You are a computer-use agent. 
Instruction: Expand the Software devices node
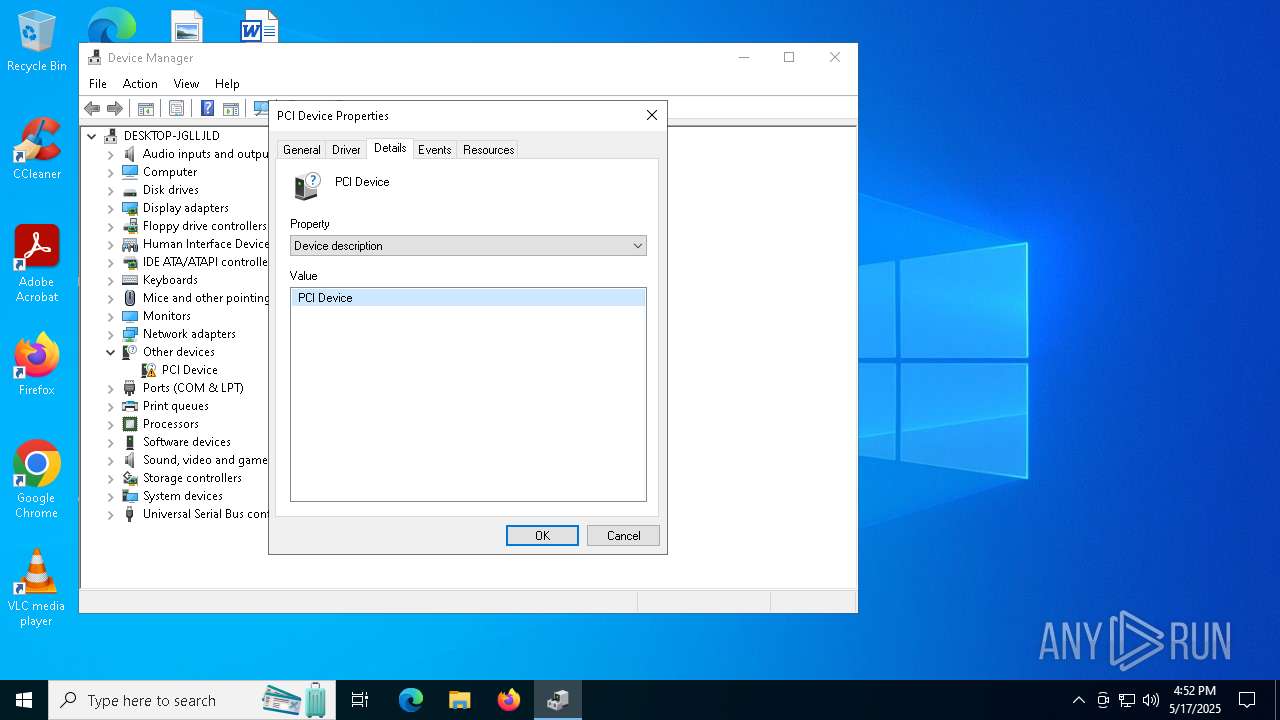[111, 442]
